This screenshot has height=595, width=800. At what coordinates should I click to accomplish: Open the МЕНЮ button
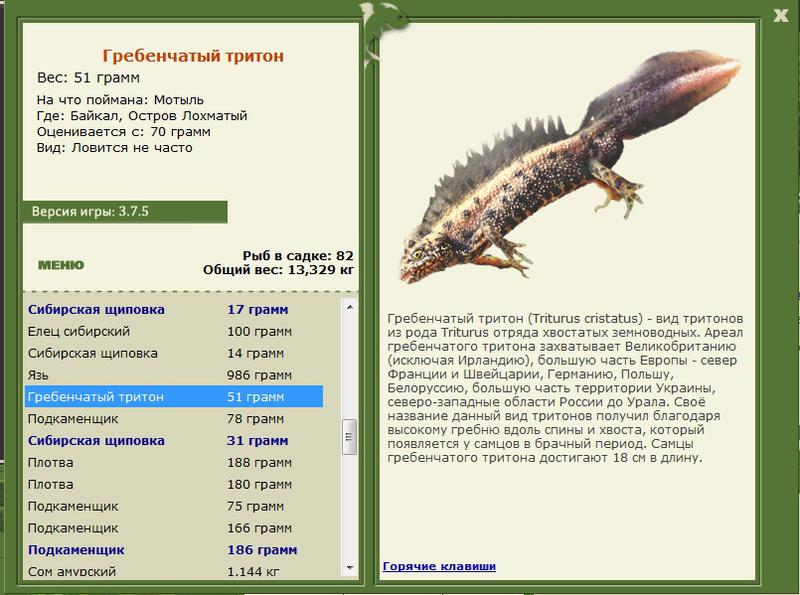[x=61, y=265]
